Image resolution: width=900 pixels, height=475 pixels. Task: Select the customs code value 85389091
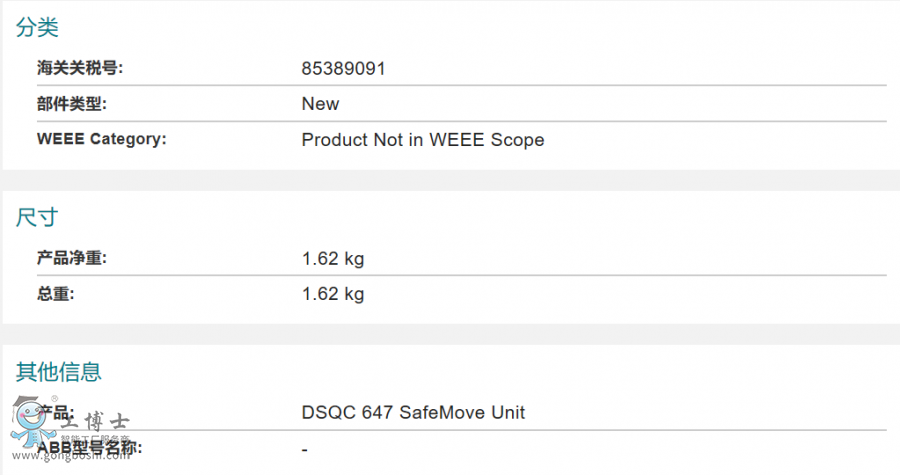pos(343,69)
